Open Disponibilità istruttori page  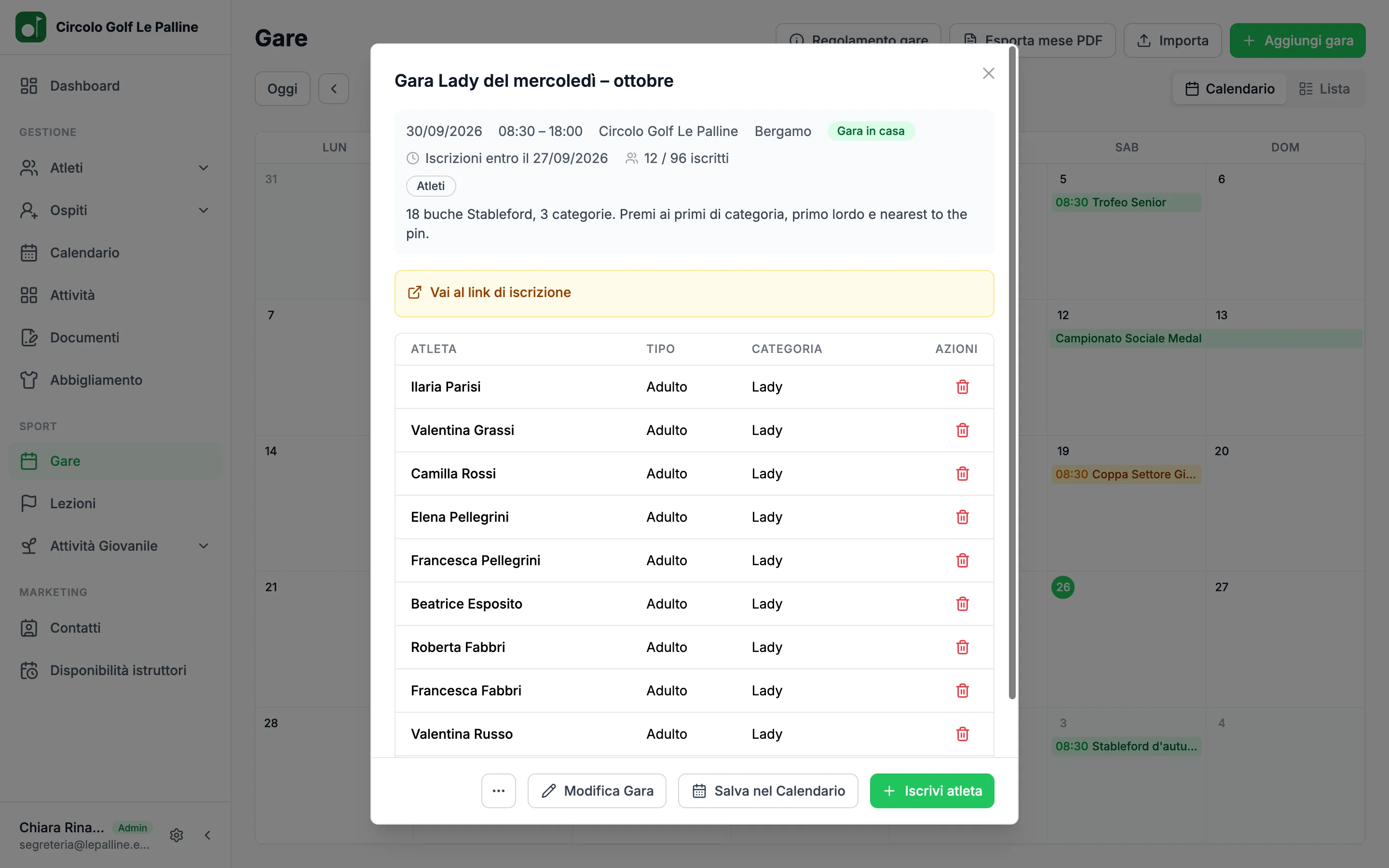pos(115,670)
